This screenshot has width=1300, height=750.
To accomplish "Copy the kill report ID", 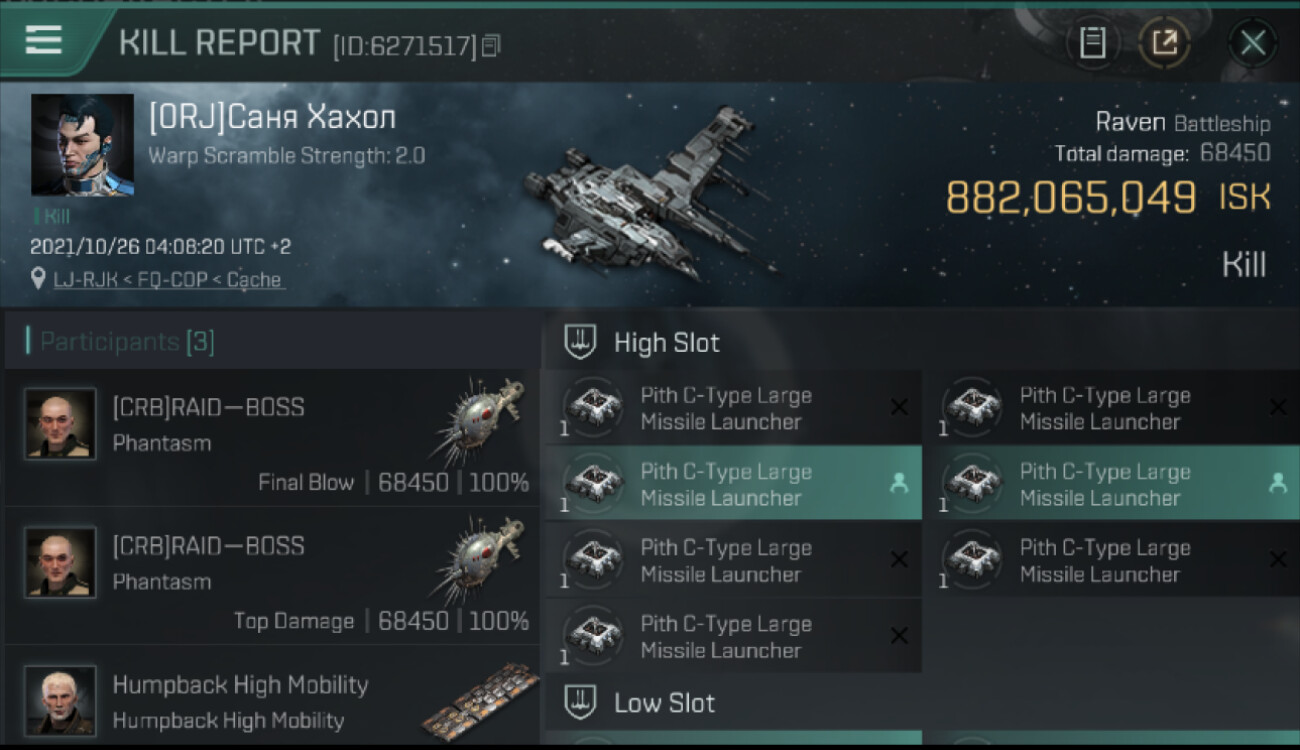I will [491, 45].
